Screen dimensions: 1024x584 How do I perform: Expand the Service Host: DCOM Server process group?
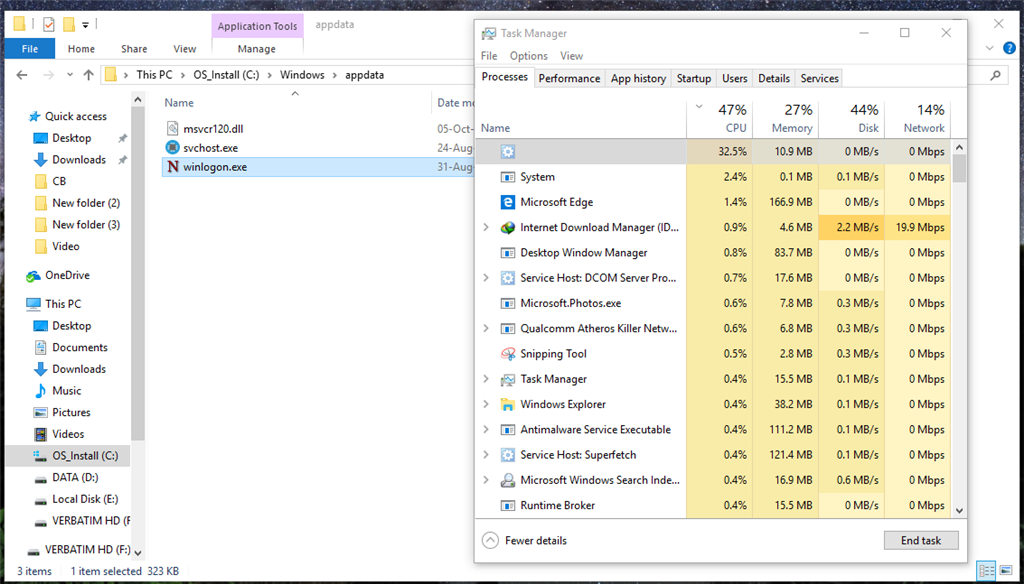(486, 278)
